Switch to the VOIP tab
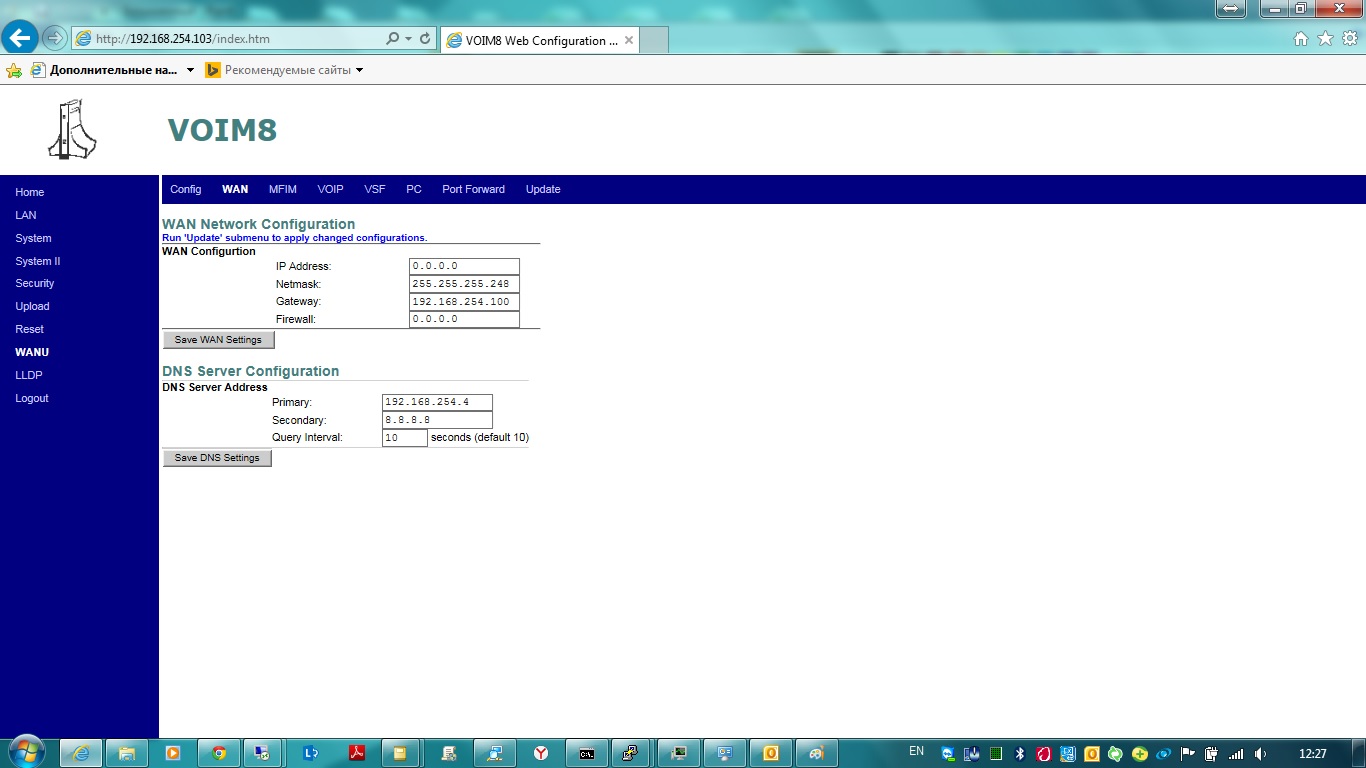 click(330, 189)
